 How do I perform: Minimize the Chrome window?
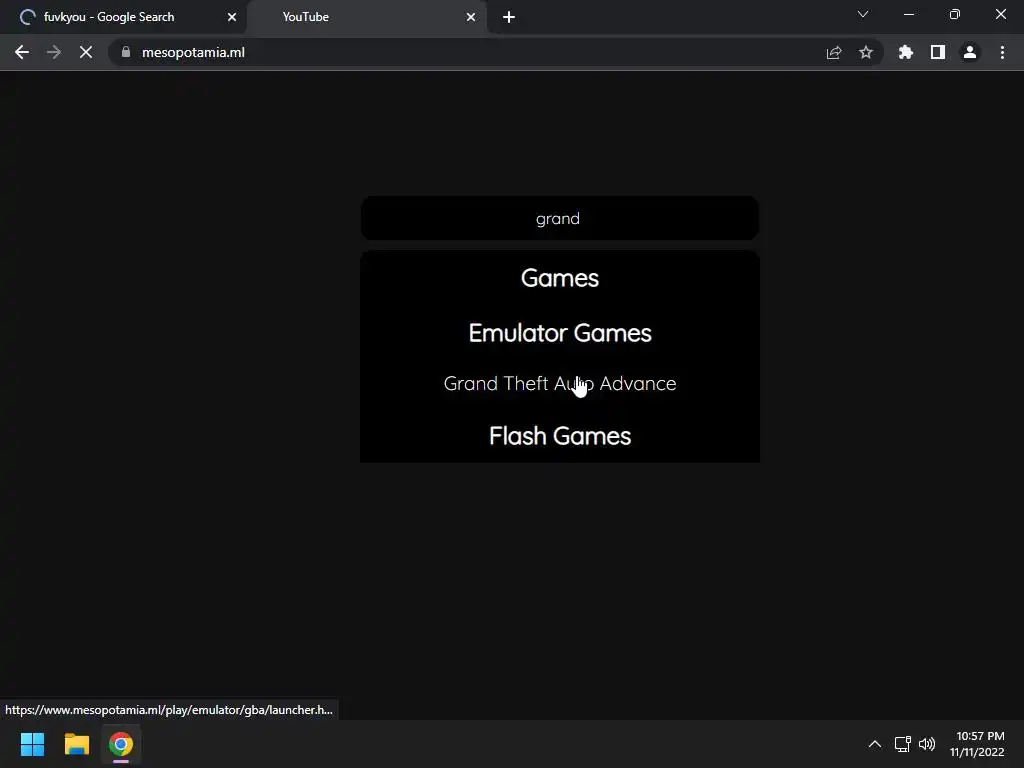click(x=908, y=14)
